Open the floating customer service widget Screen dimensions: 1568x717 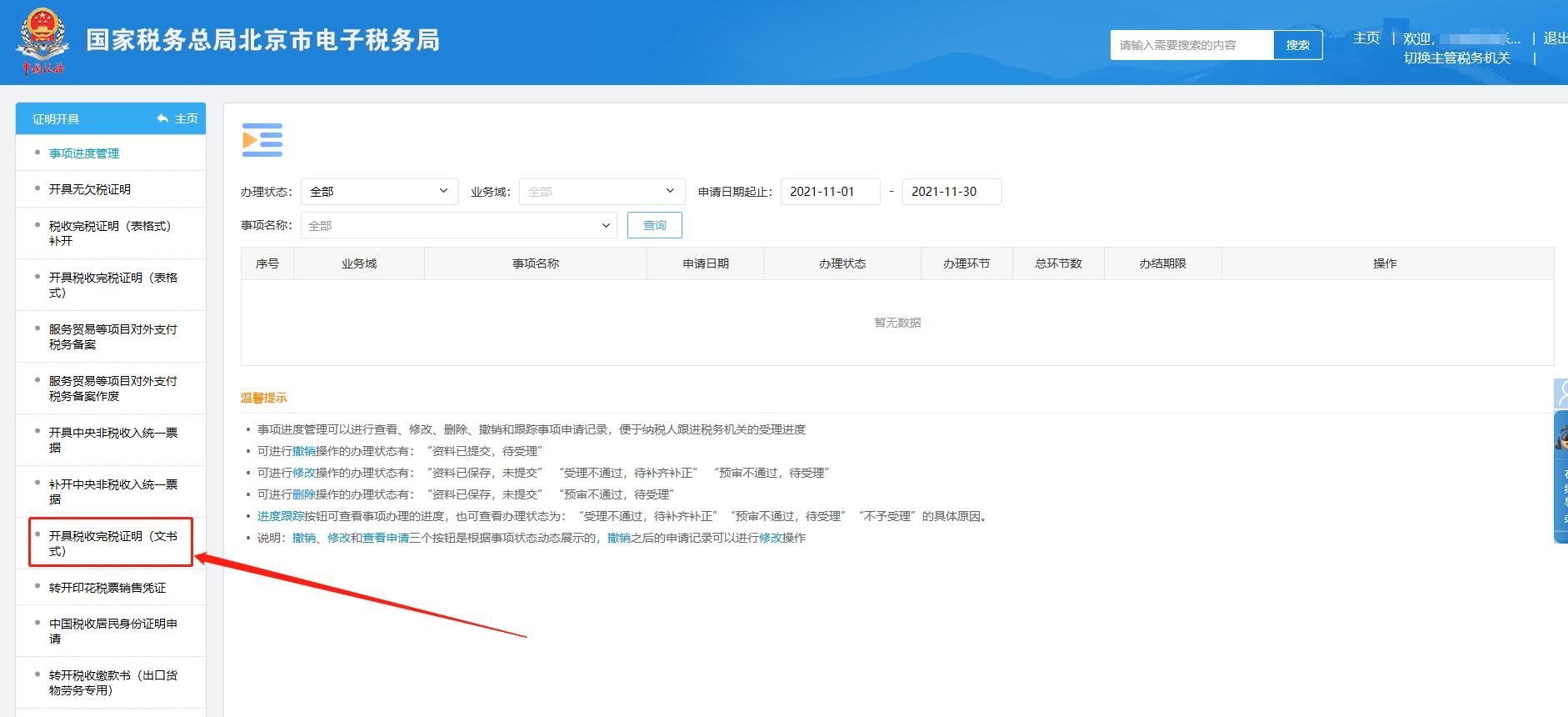pyautogui.click(x=1561, y=475)
